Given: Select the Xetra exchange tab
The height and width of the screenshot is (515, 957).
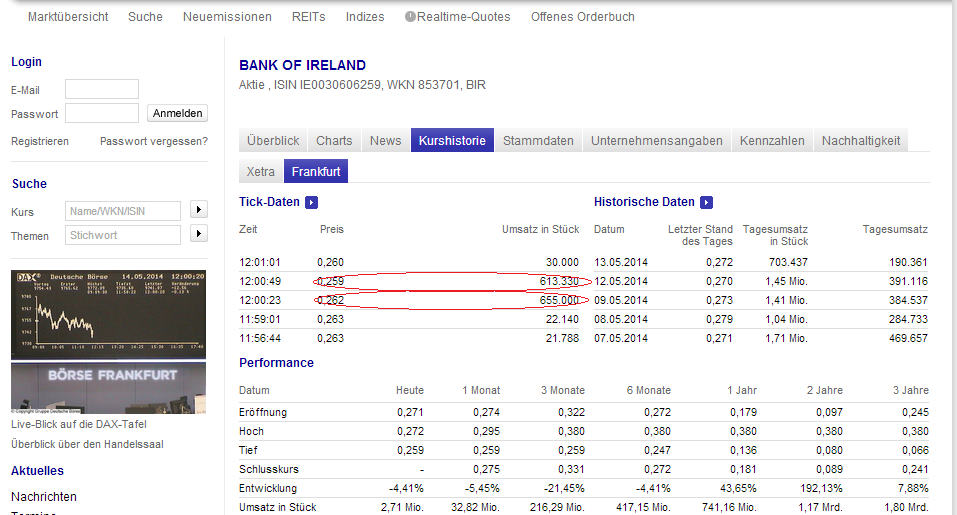Looking at the screenshot, I should 261,172.
